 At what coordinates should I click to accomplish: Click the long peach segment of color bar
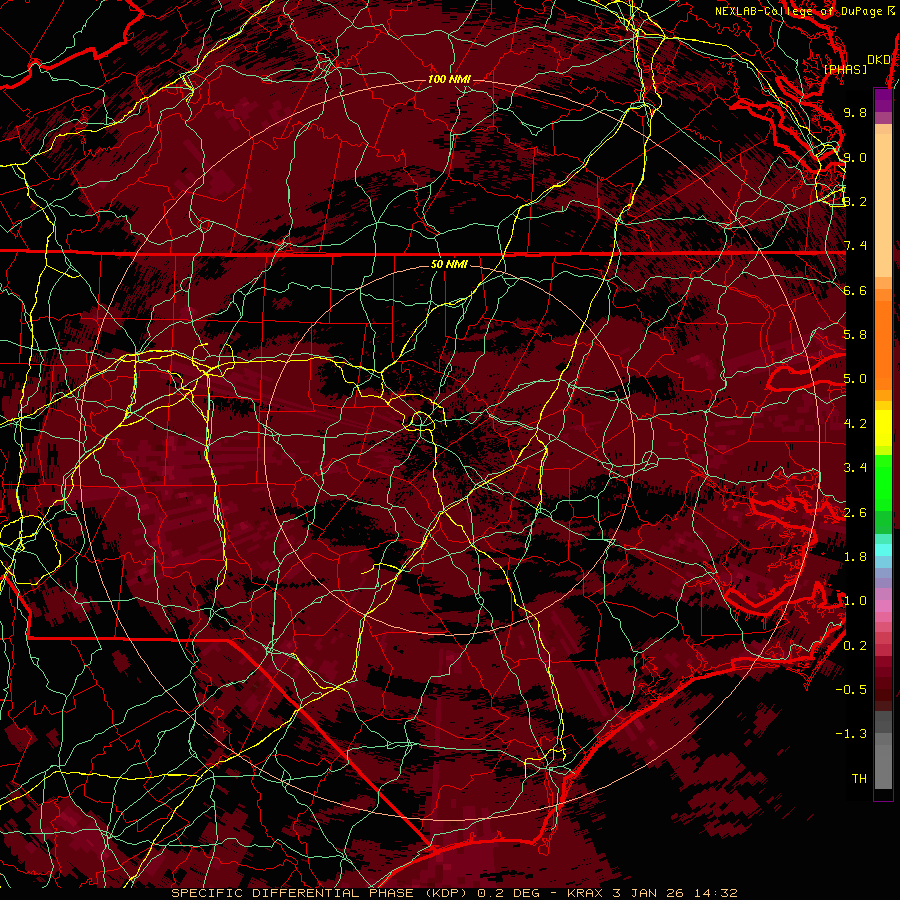[x=883, y=206]
